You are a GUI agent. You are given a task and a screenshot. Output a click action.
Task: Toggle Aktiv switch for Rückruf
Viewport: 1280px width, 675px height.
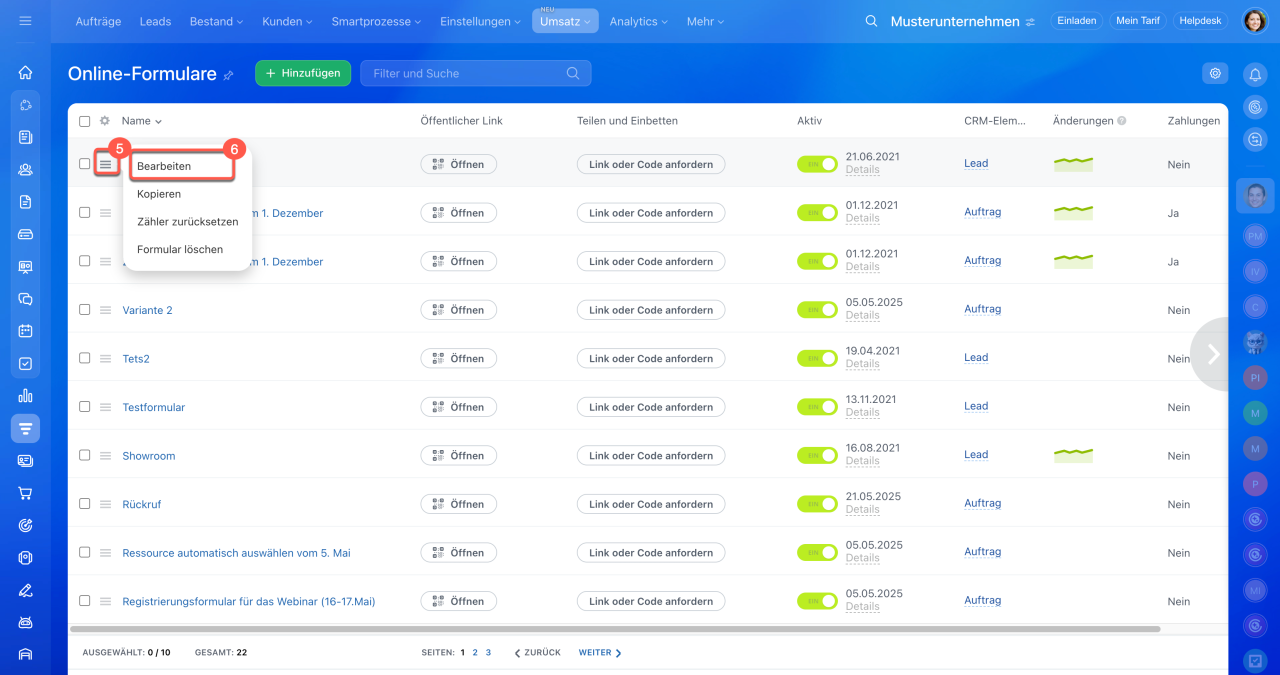(x=817, y=504)
